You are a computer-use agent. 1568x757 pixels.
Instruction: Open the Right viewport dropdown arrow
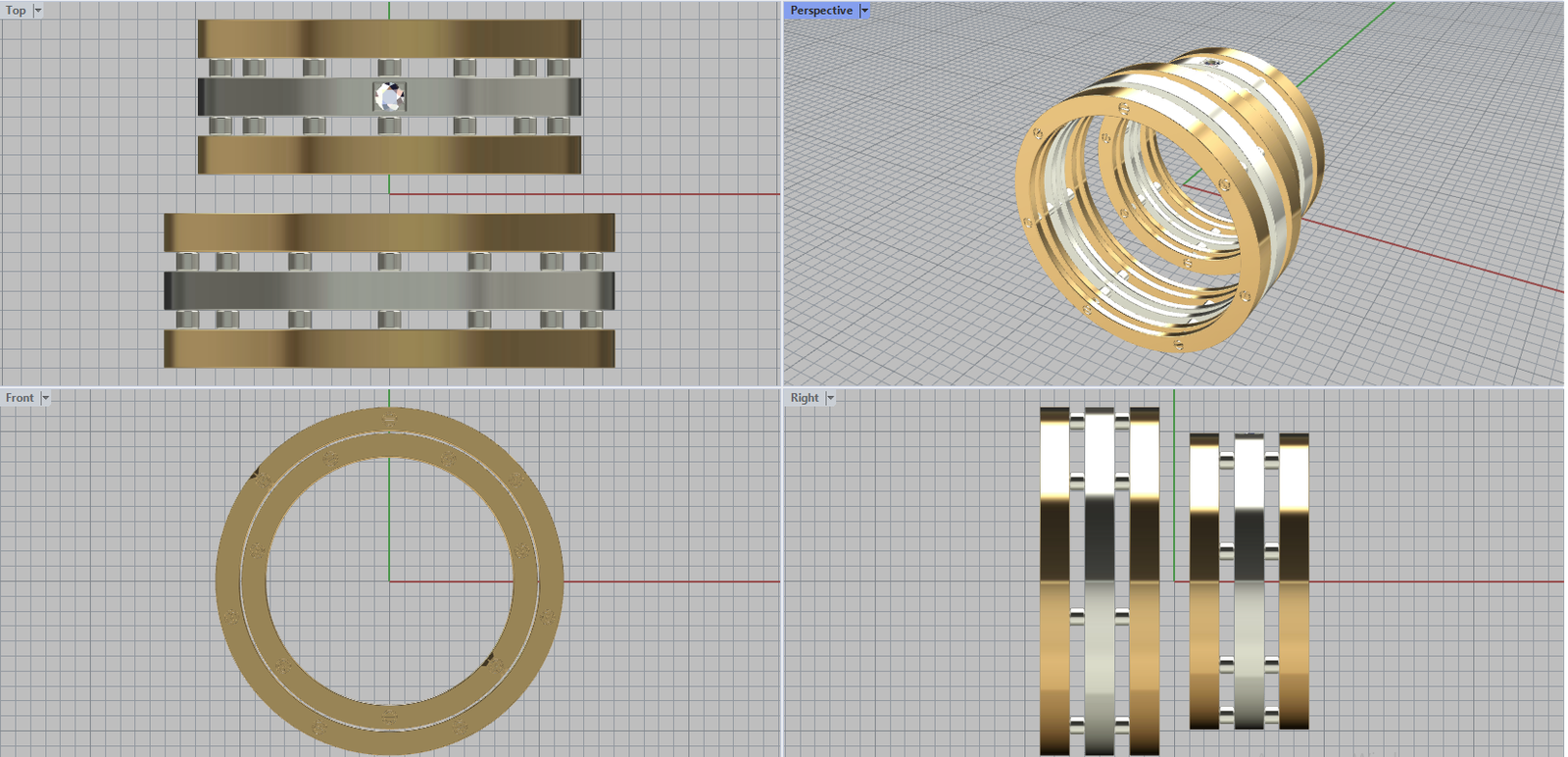pos(830,398)
